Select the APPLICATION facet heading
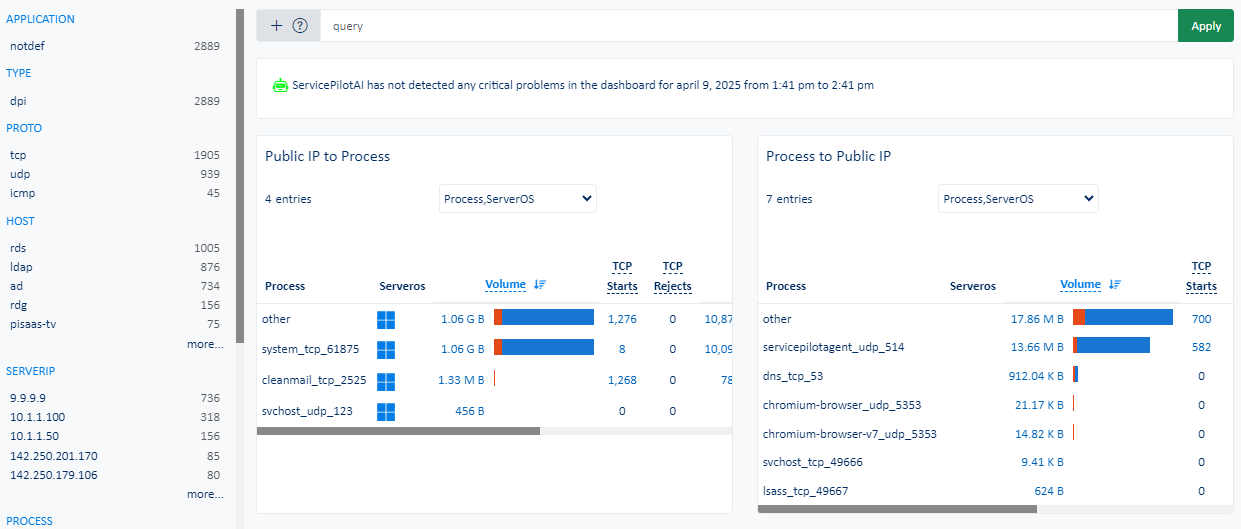This screenshot has height=529, width=1241. pyautogui.click(x=40, y=19)
